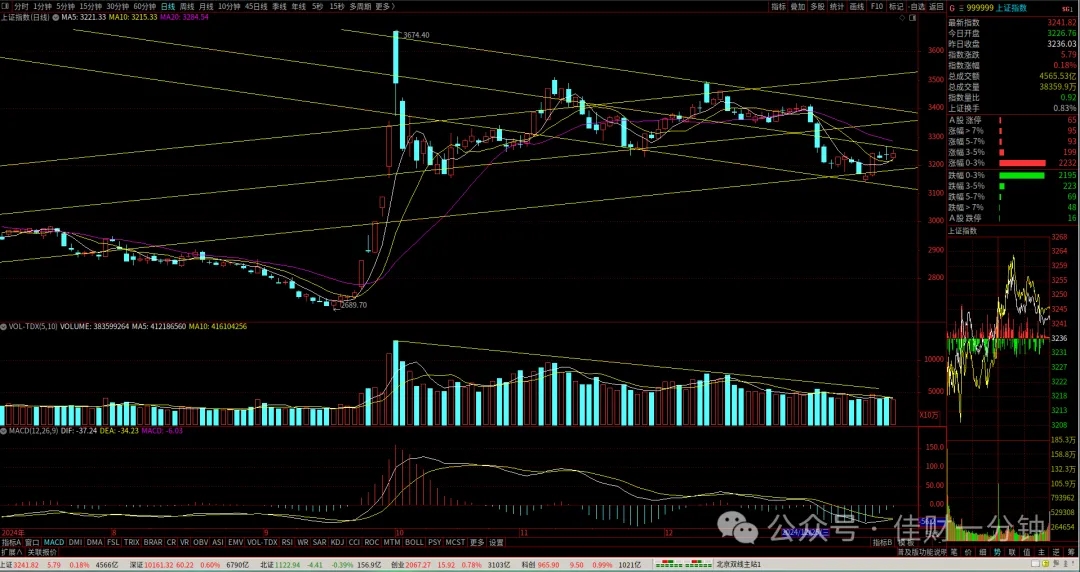
Task: Click the 北京双线主站1 server status
Action: 739,564
